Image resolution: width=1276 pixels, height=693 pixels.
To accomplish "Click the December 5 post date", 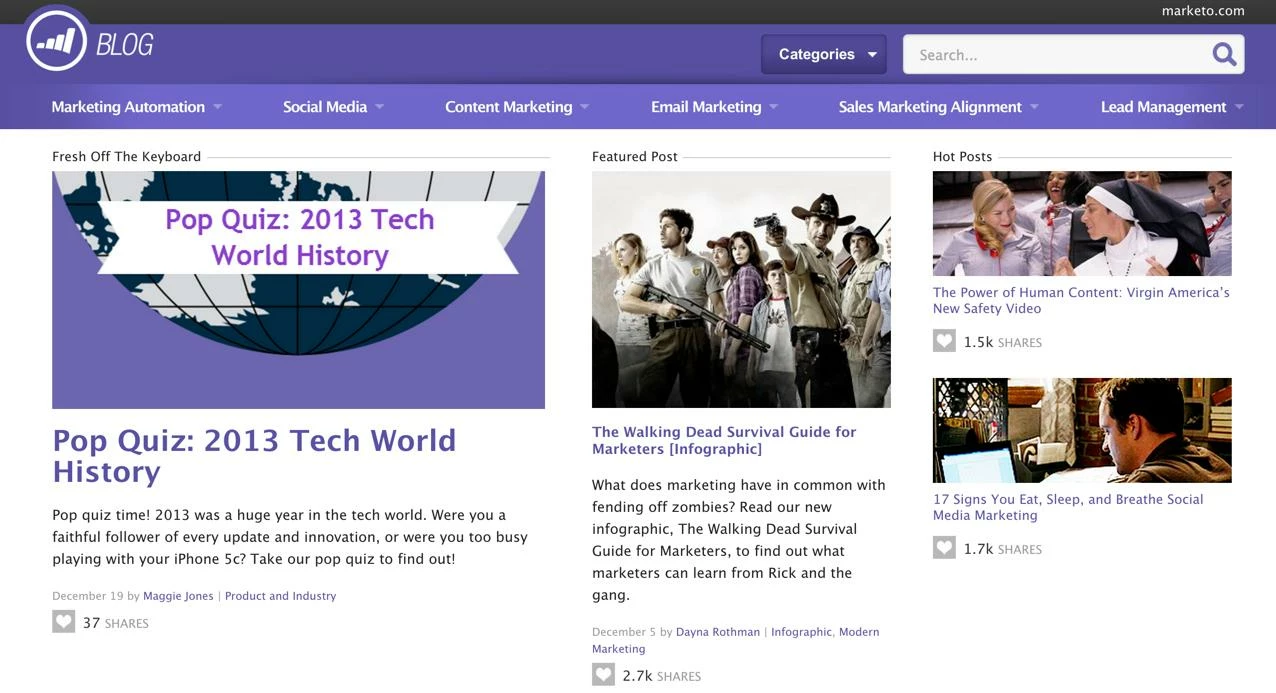I will pos(623,632).
